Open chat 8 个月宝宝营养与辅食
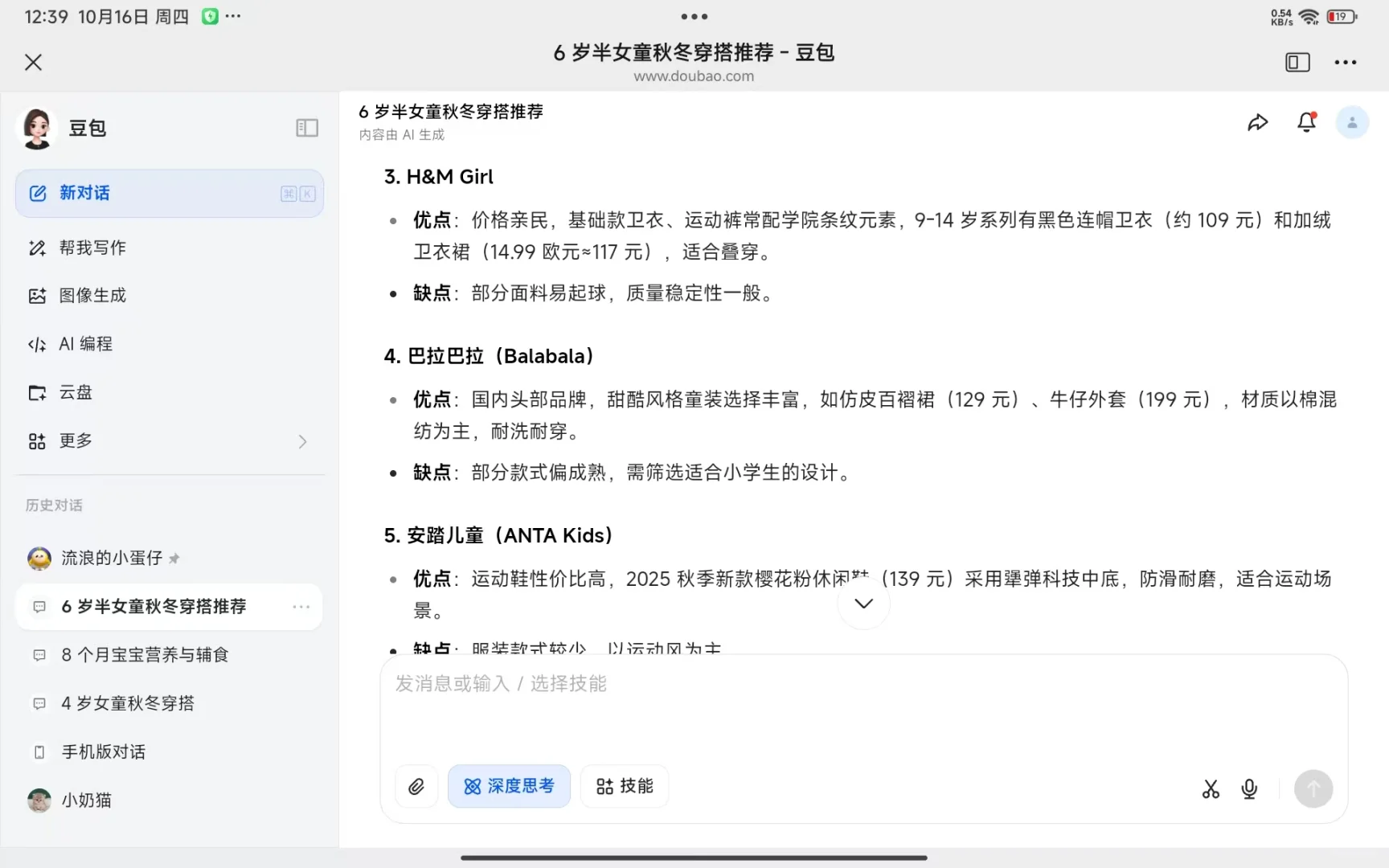 point(170,655)
